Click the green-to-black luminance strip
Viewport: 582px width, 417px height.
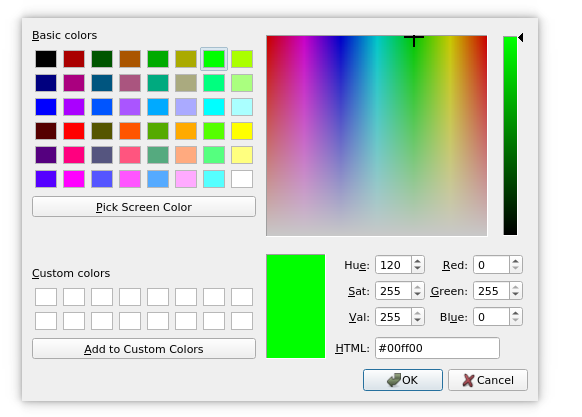point(510,136)
